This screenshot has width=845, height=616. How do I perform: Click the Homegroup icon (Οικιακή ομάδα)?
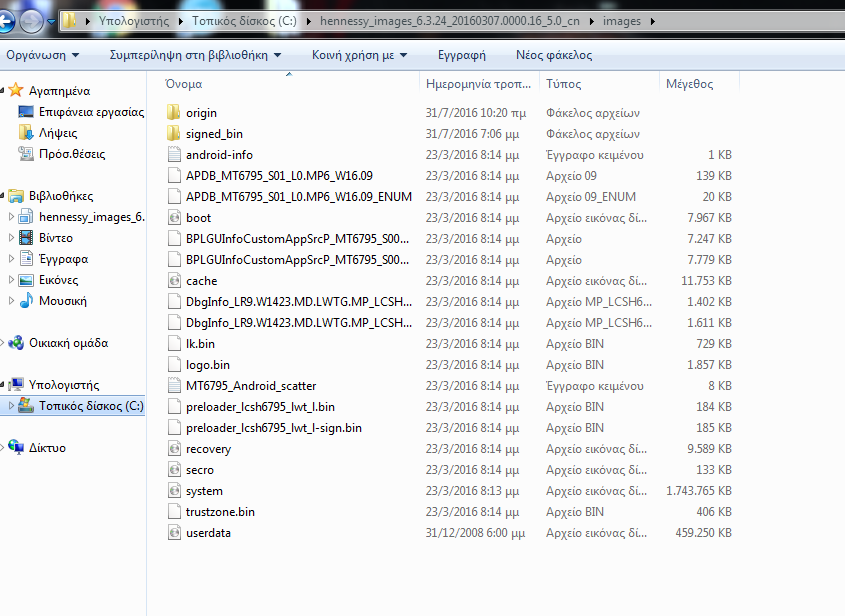click(16, 343)
